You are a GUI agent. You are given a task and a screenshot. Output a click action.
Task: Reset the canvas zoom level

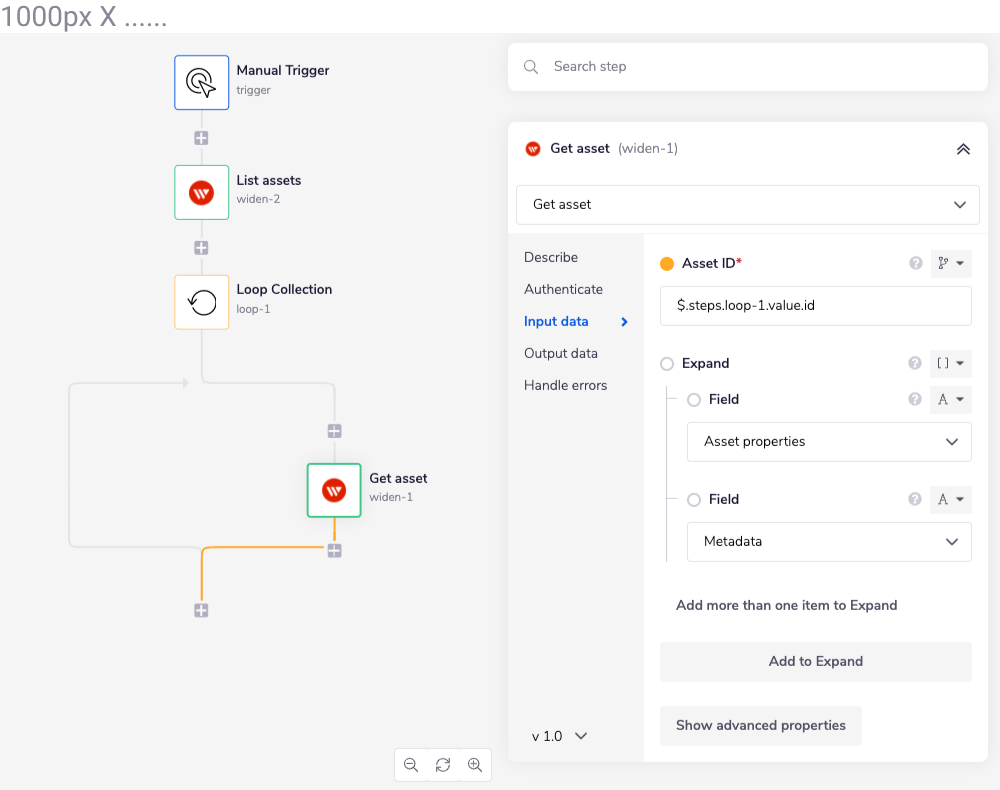coord(443,765)
